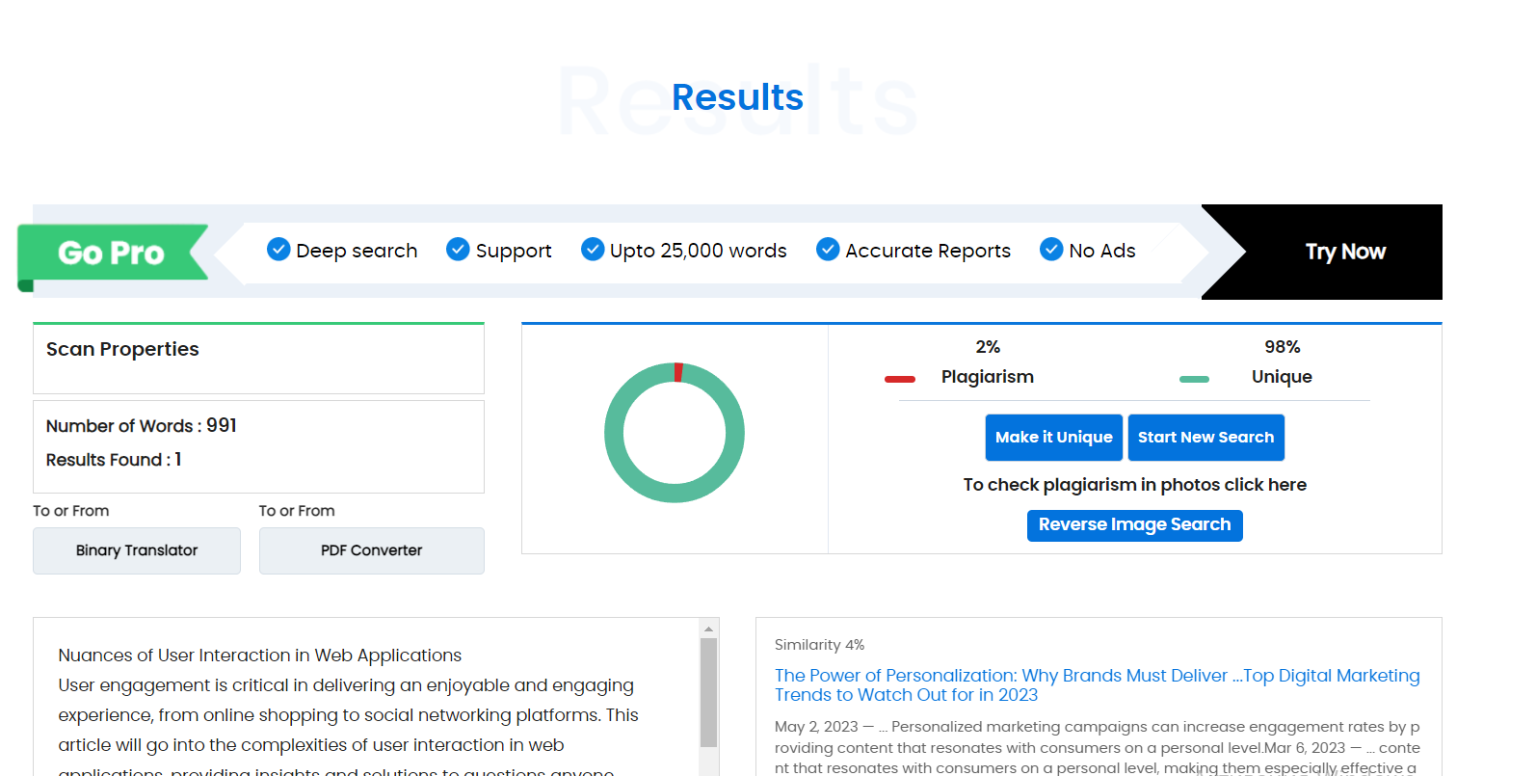Screen dimensions: 1536x776
Task: Select the Go Pro ribbon badge
Action: click(x=110, y=253)
